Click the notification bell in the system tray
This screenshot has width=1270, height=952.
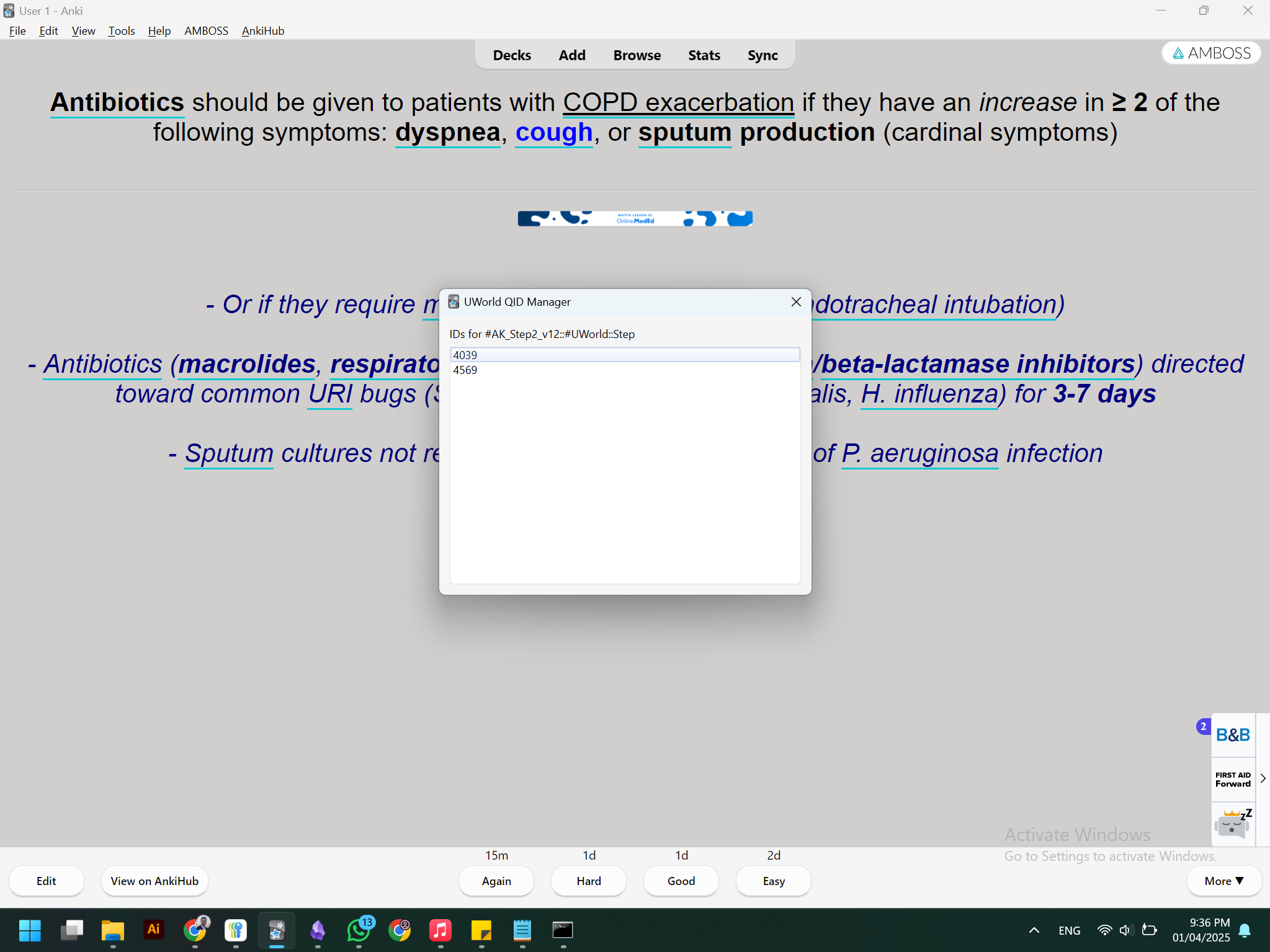point(1244,930)
